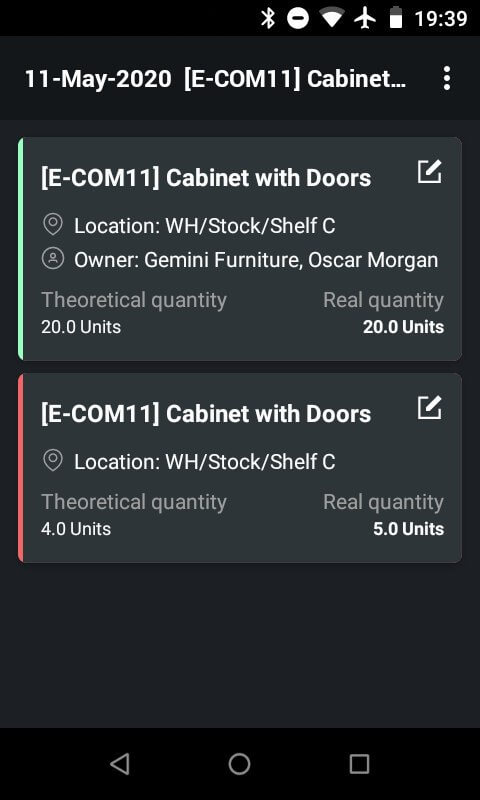Tap the Android recent apps square button
Image resolution: width=480 pixels, height=800 pixels.
coord(359,764)
